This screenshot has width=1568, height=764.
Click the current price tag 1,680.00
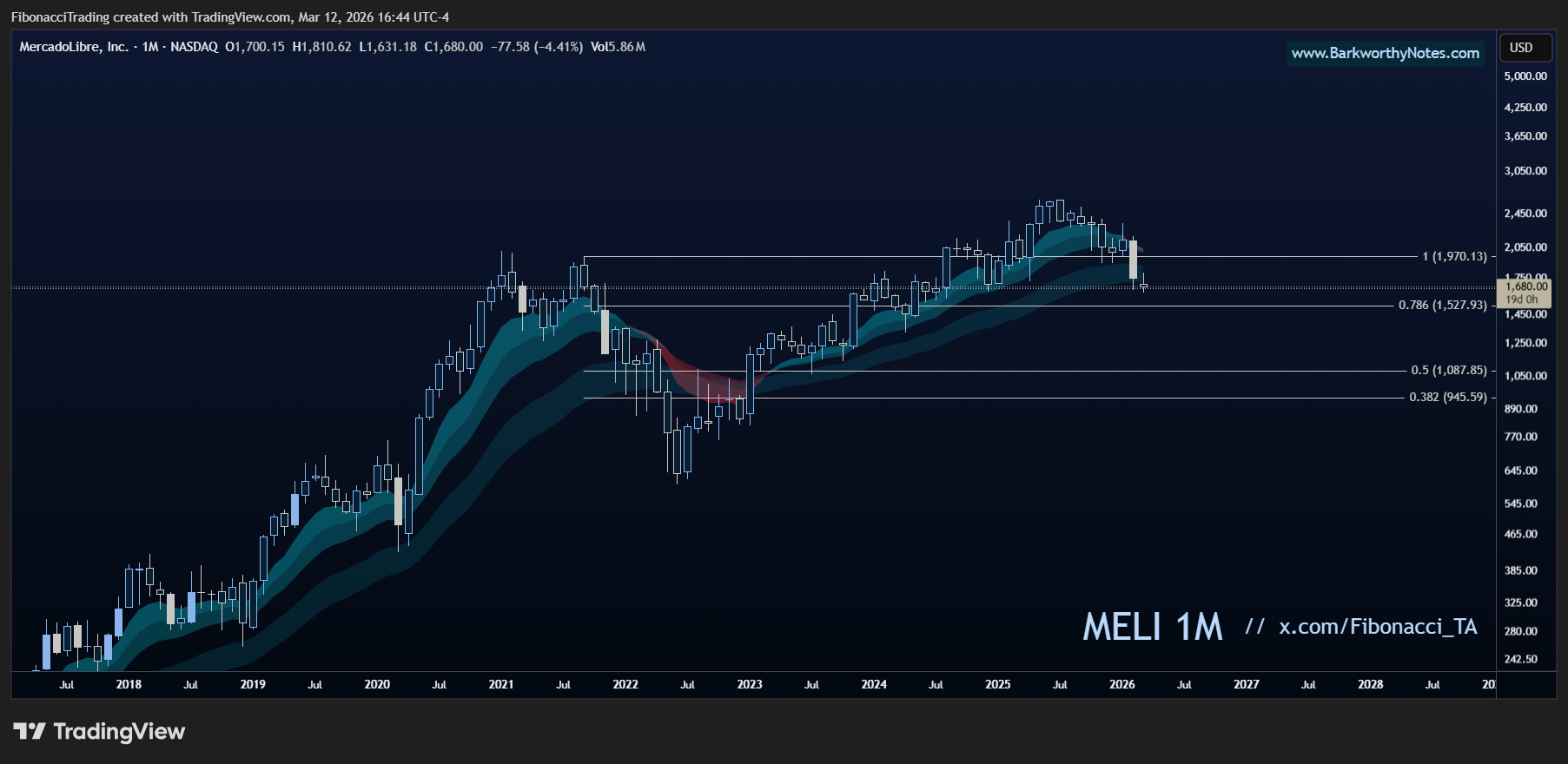click(x=1526, y=286)
